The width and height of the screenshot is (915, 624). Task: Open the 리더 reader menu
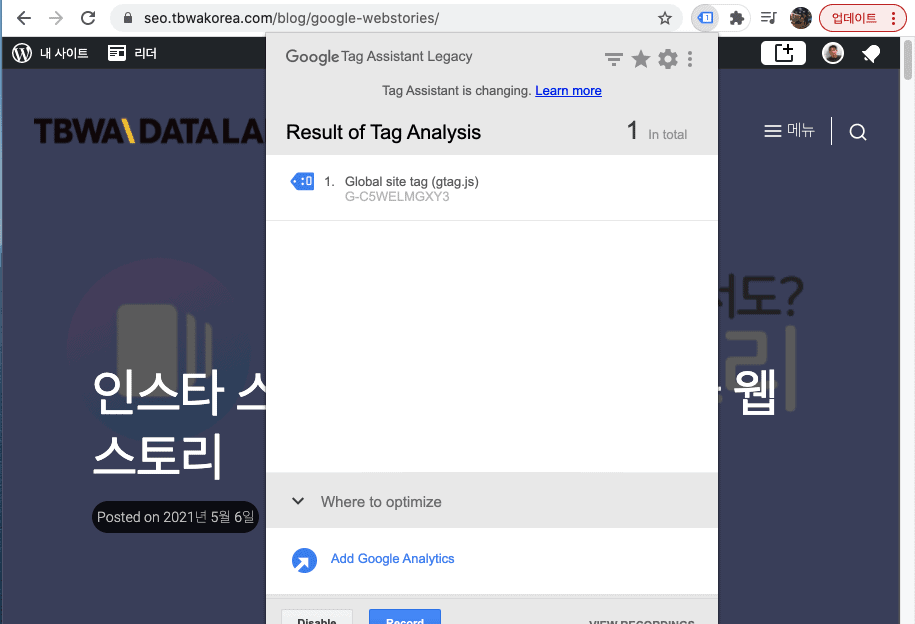[x=132, y=53]
